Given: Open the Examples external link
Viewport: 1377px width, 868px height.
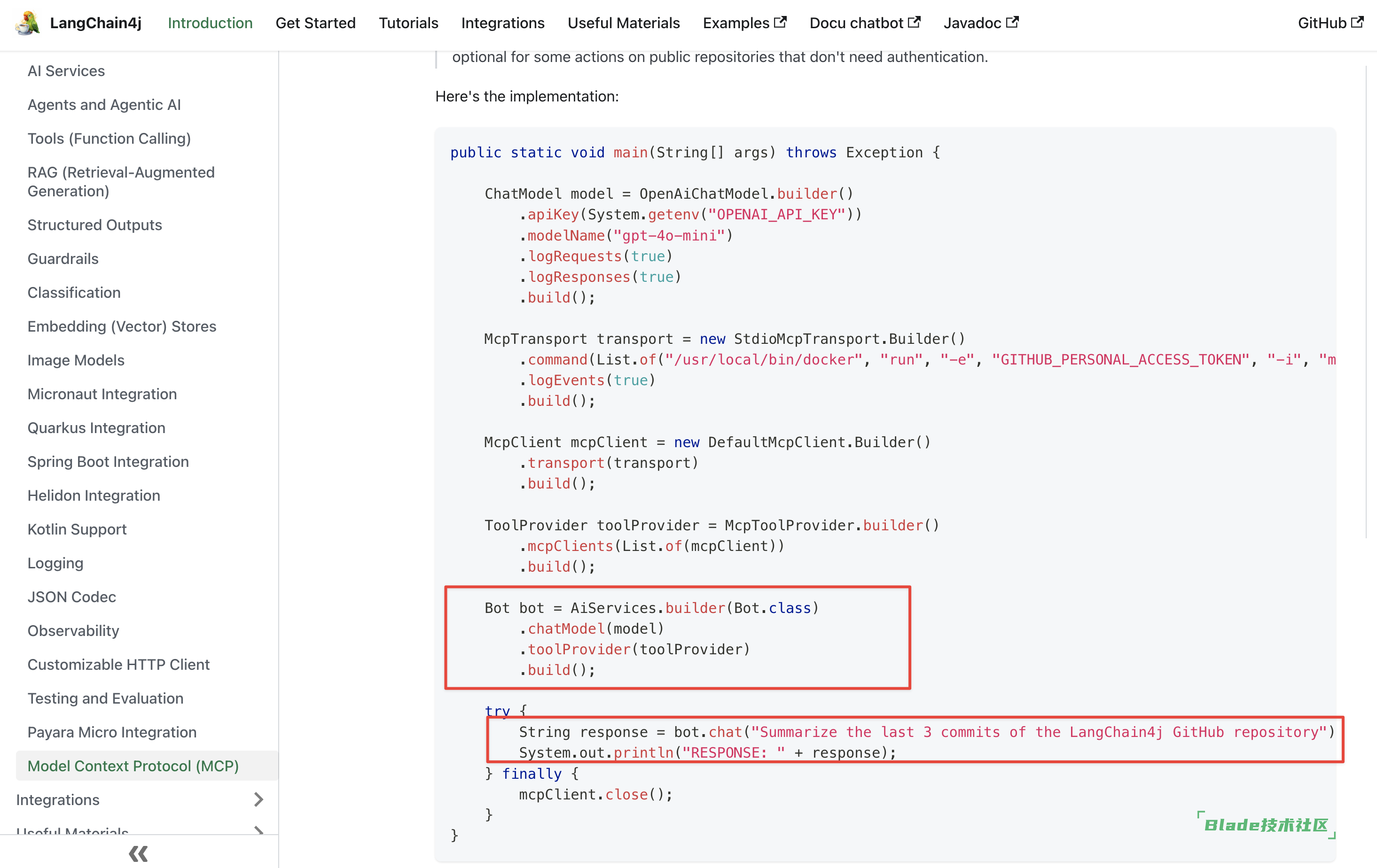Looking at the screenshot, I should [744, 23].
